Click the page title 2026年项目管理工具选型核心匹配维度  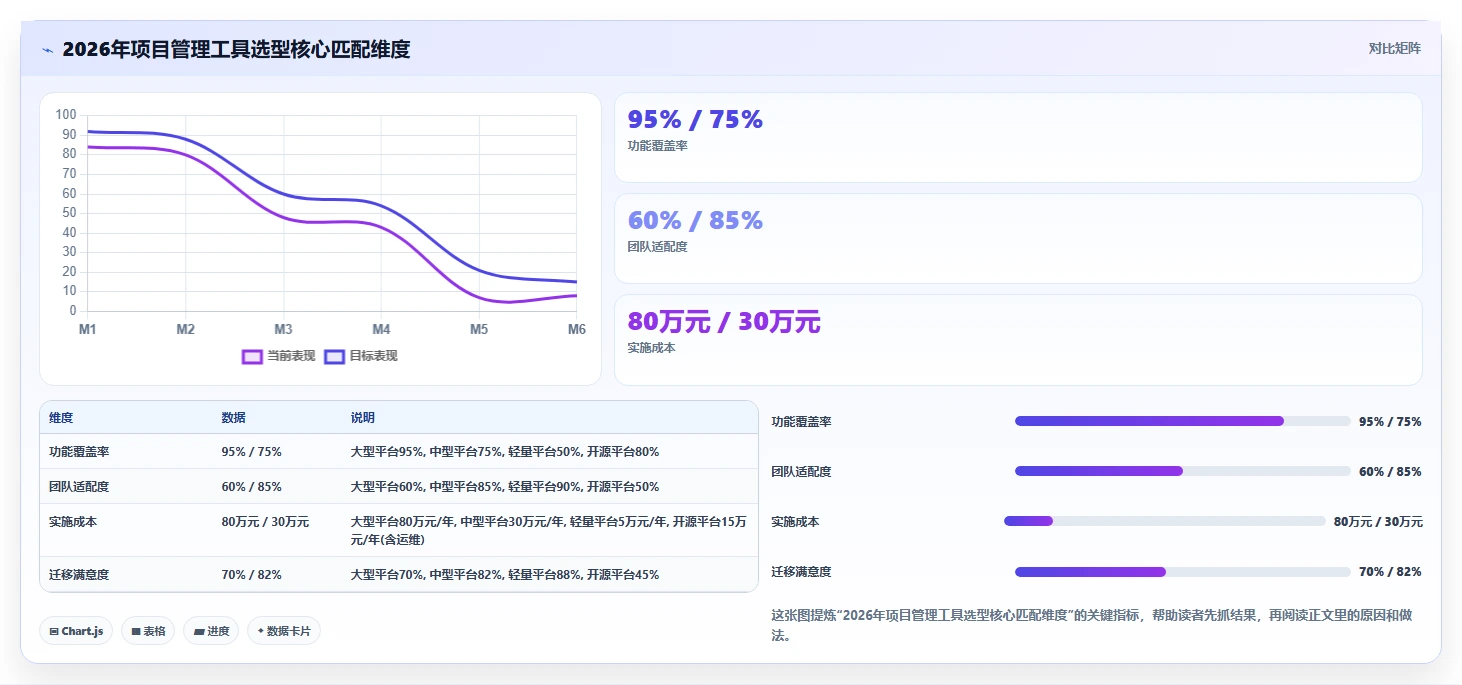[236, 49]
